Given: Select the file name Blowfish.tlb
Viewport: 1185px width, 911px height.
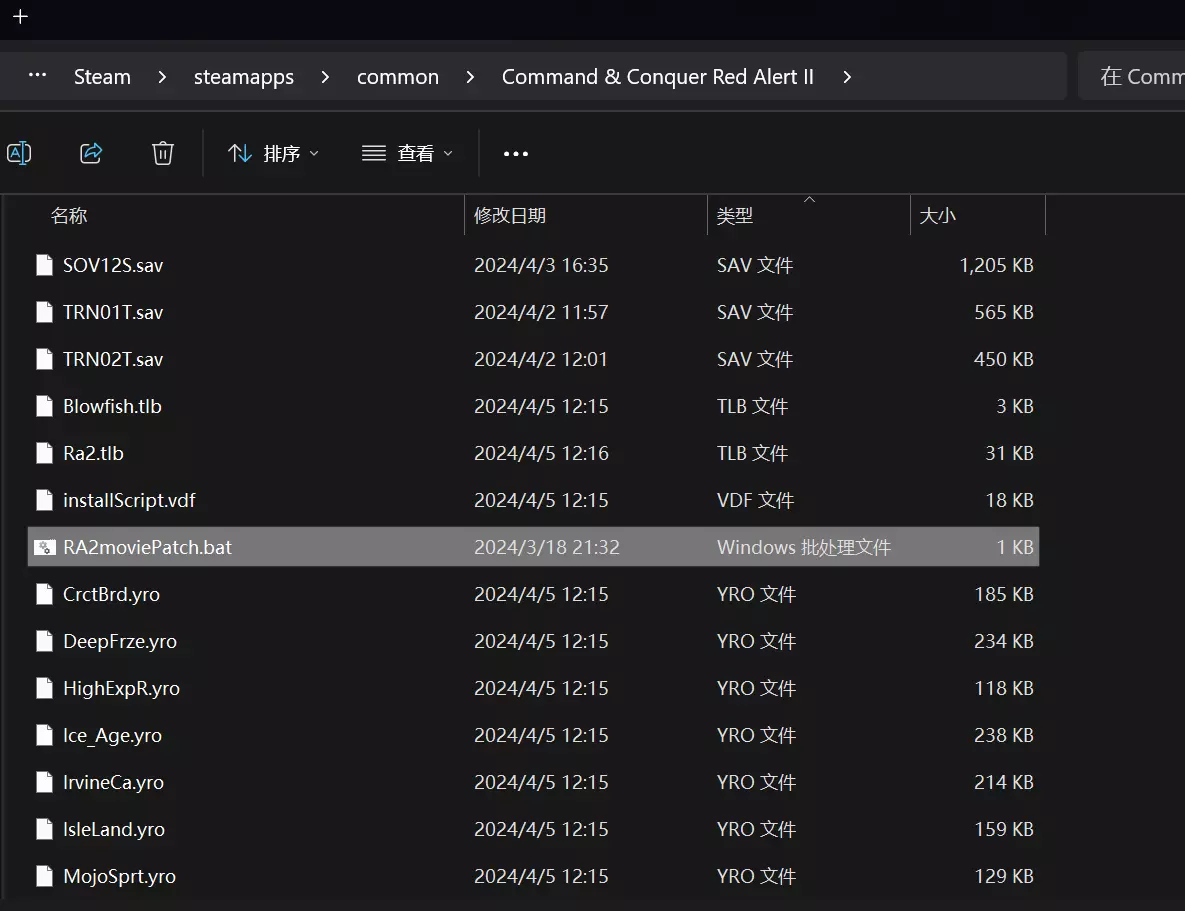Looking at the screenshot, I should (x=112, y=406).
